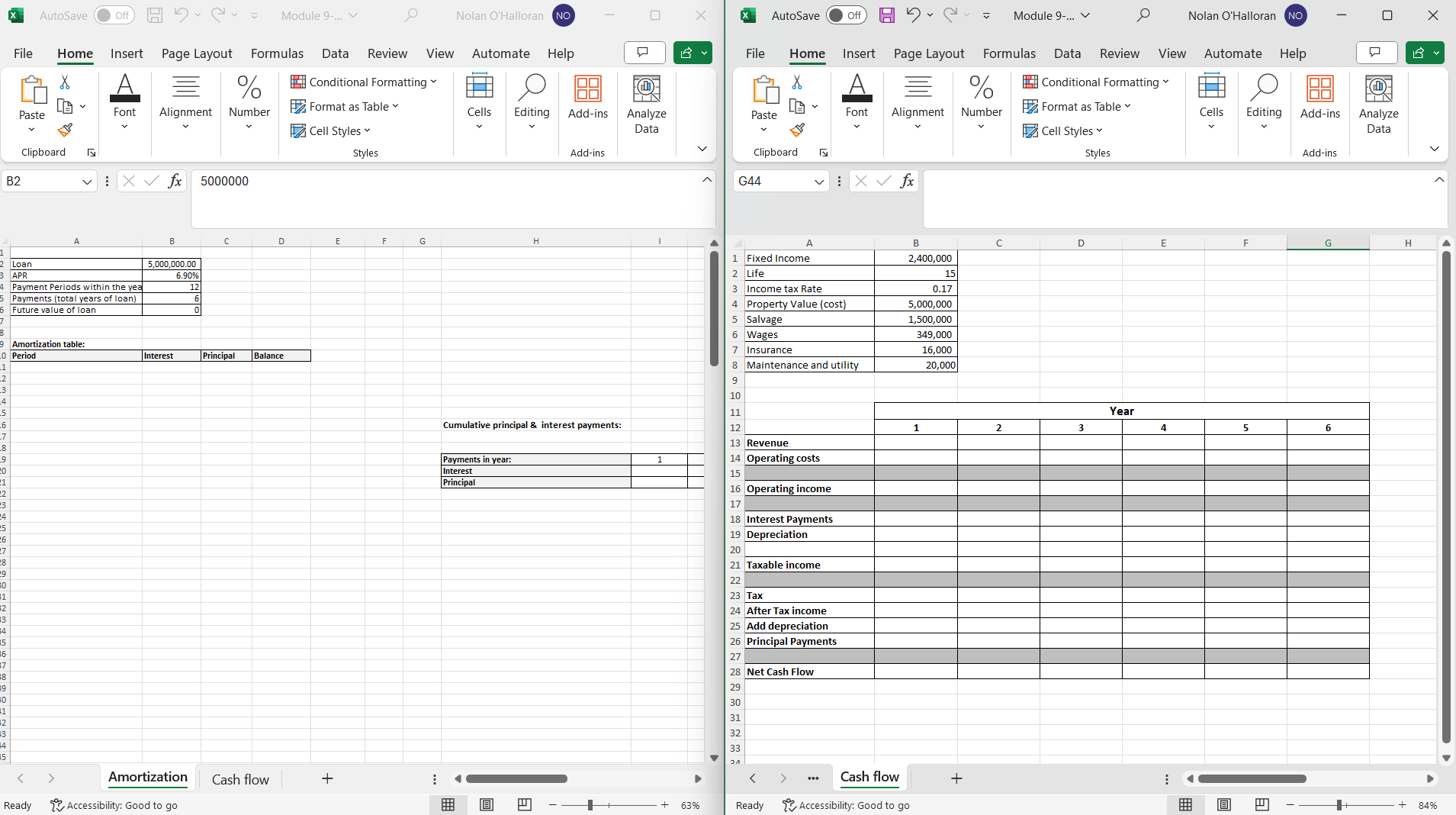This screenshot has width=1456, height=815.
Task: Expand Conditional Formatting in left window
Action: [x=364, y=82]
